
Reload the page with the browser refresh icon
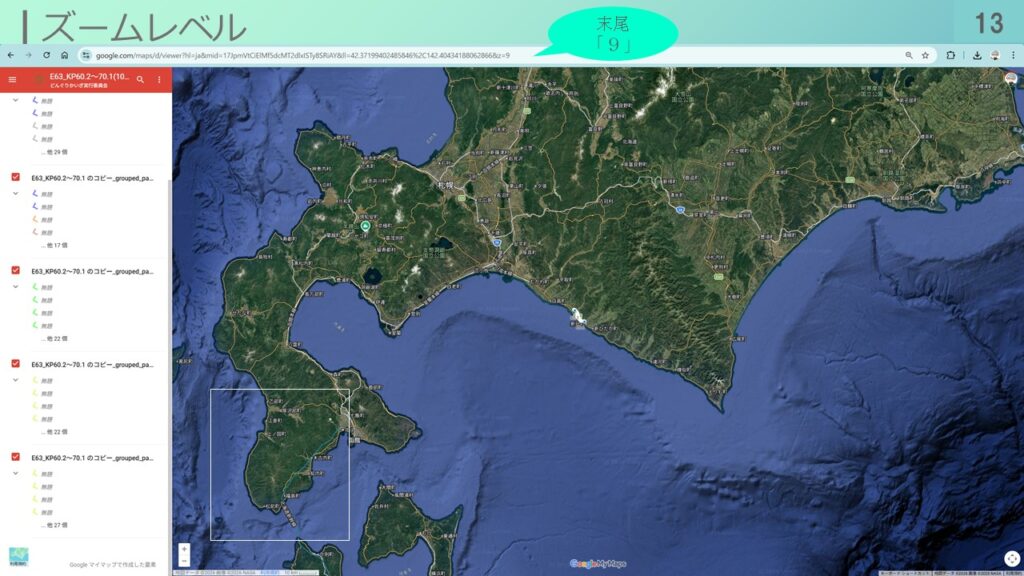[46, 55]
